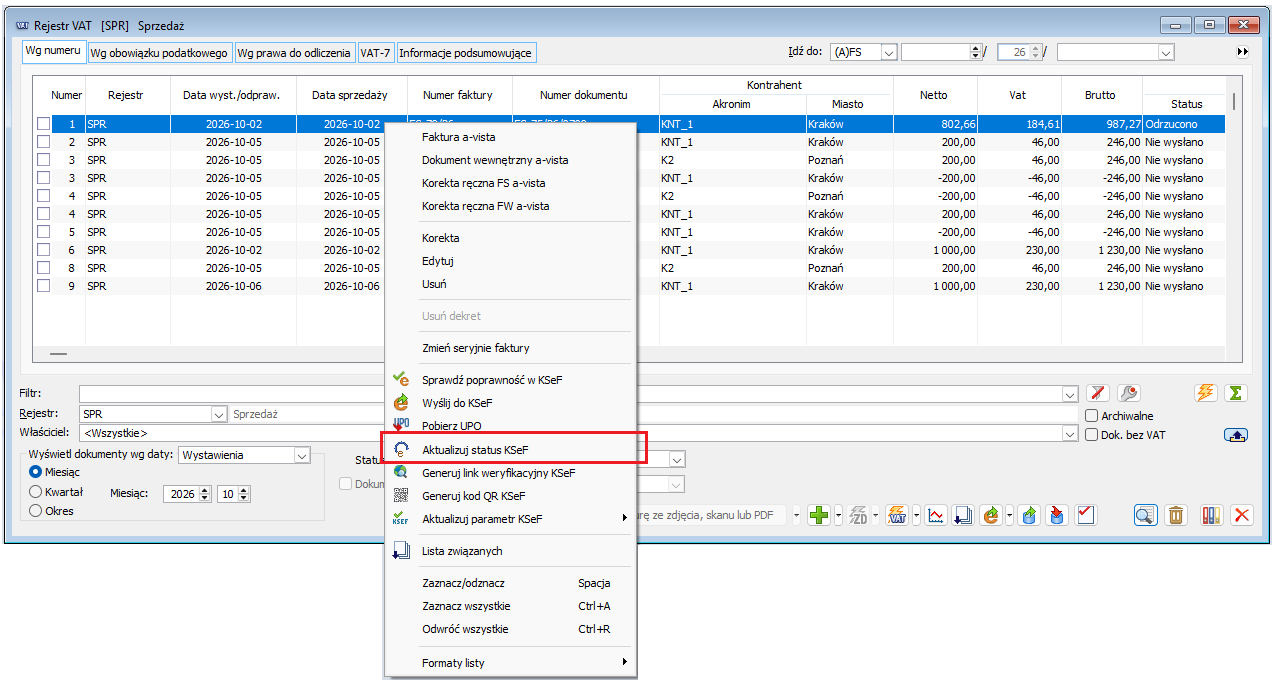Open the line chart icon in bottom toolbar

(936, 515)
